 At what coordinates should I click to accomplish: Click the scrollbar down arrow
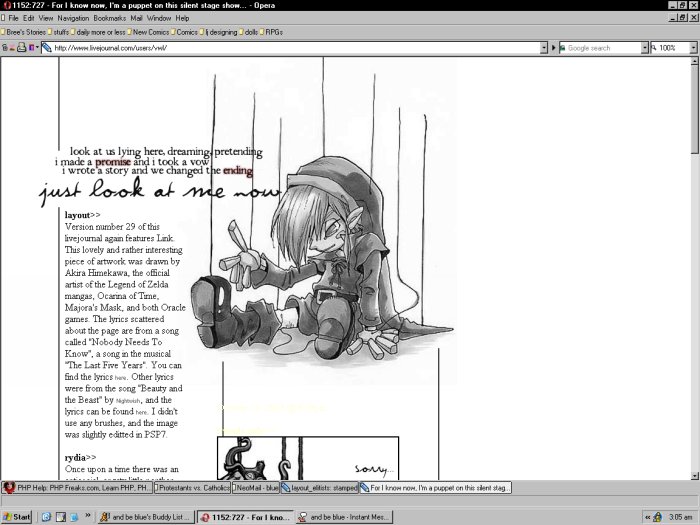695,475
